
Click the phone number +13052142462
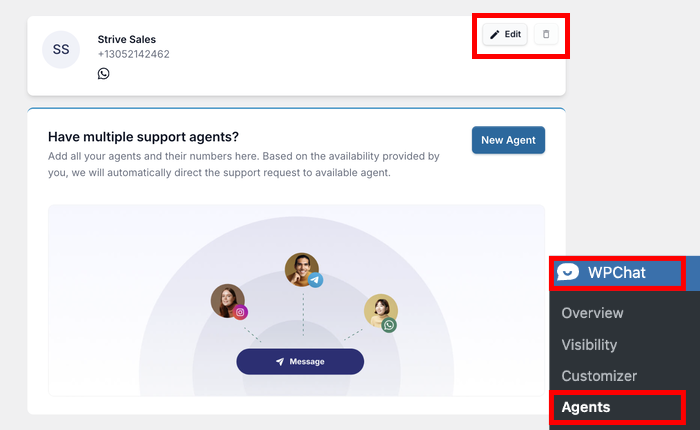pos(133,54)
